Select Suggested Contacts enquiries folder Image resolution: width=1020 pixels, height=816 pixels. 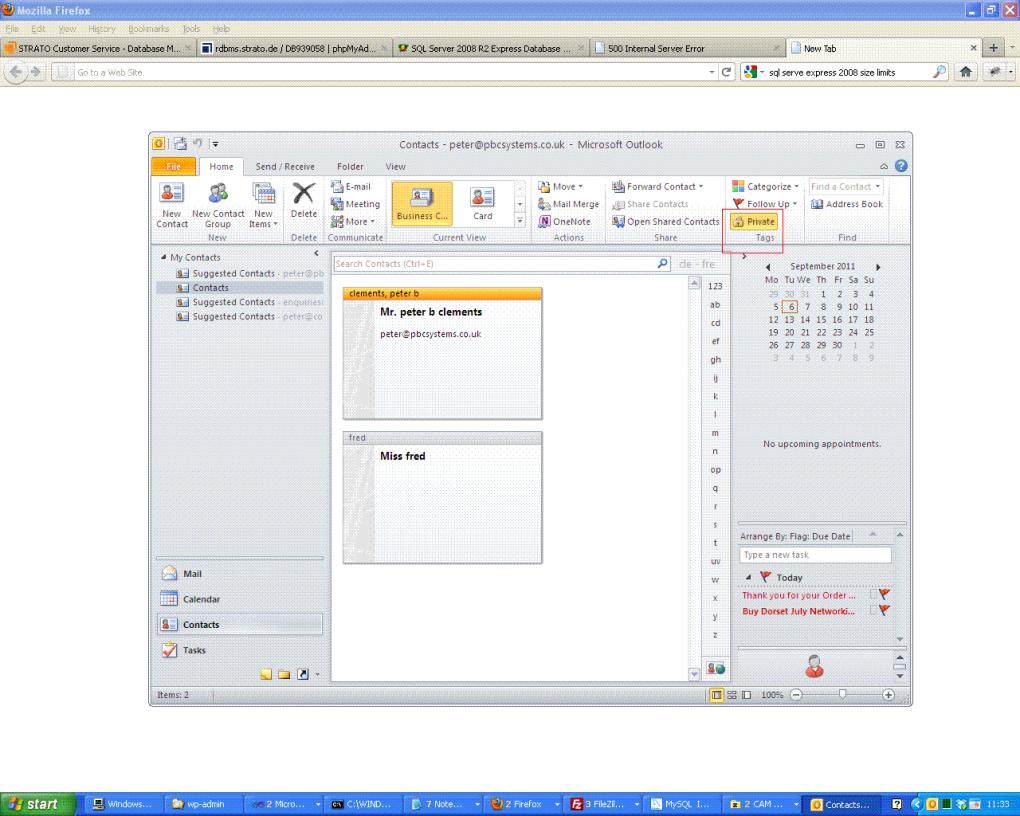[x=248, y=302]
